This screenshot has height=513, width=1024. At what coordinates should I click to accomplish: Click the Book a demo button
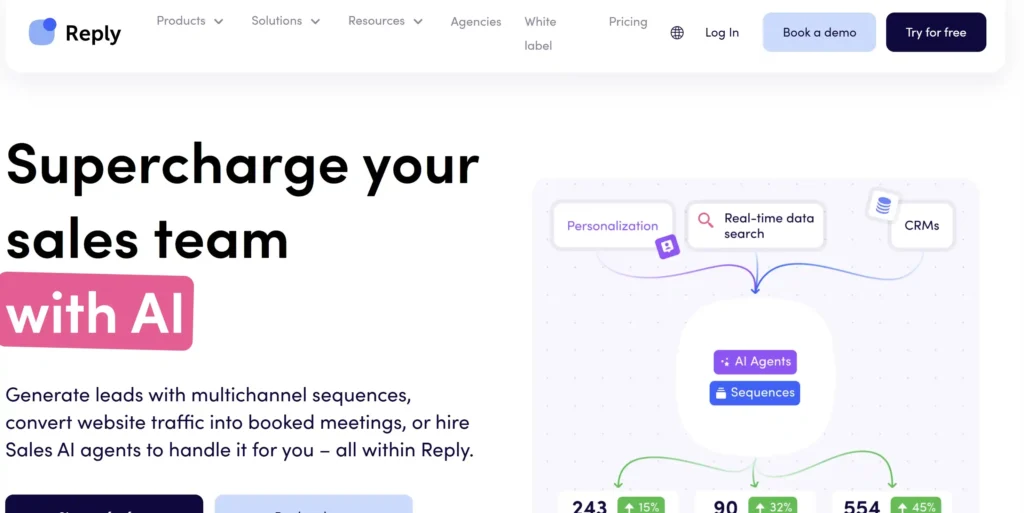[819, 32]
